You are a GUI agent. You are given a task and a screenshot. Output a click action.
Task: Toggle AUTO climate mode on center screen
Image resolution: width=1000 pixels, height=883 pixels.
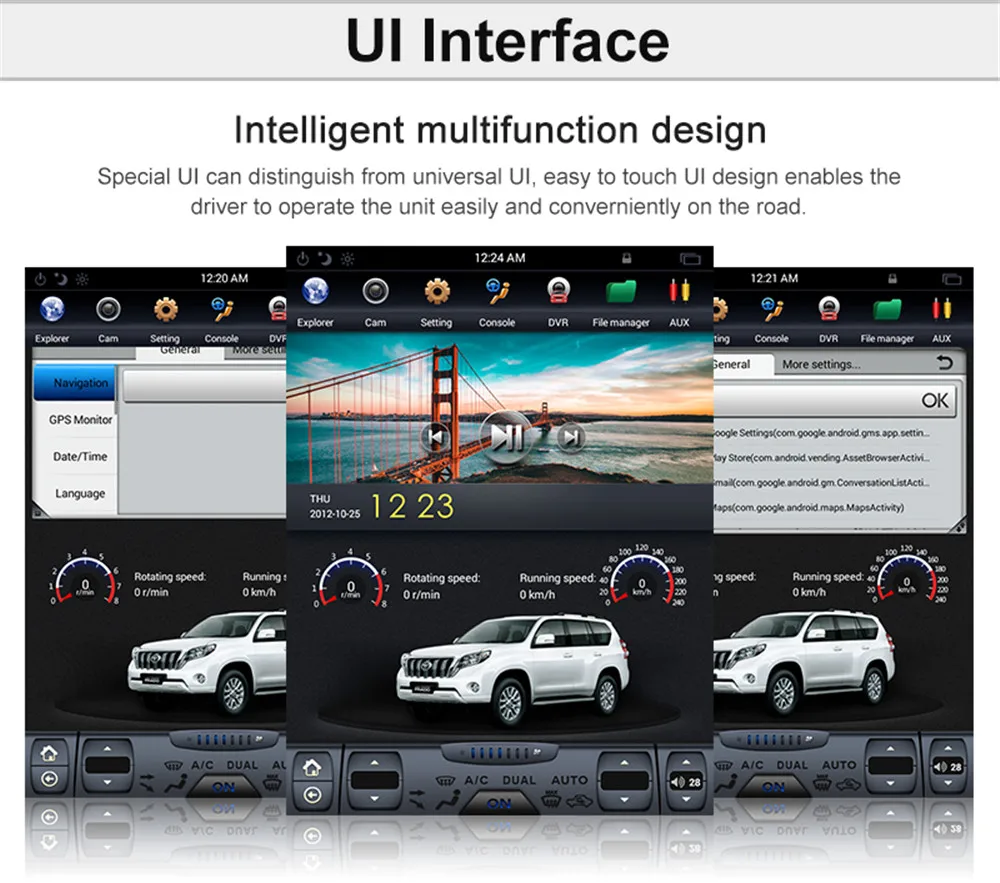[x=569, y=780]
